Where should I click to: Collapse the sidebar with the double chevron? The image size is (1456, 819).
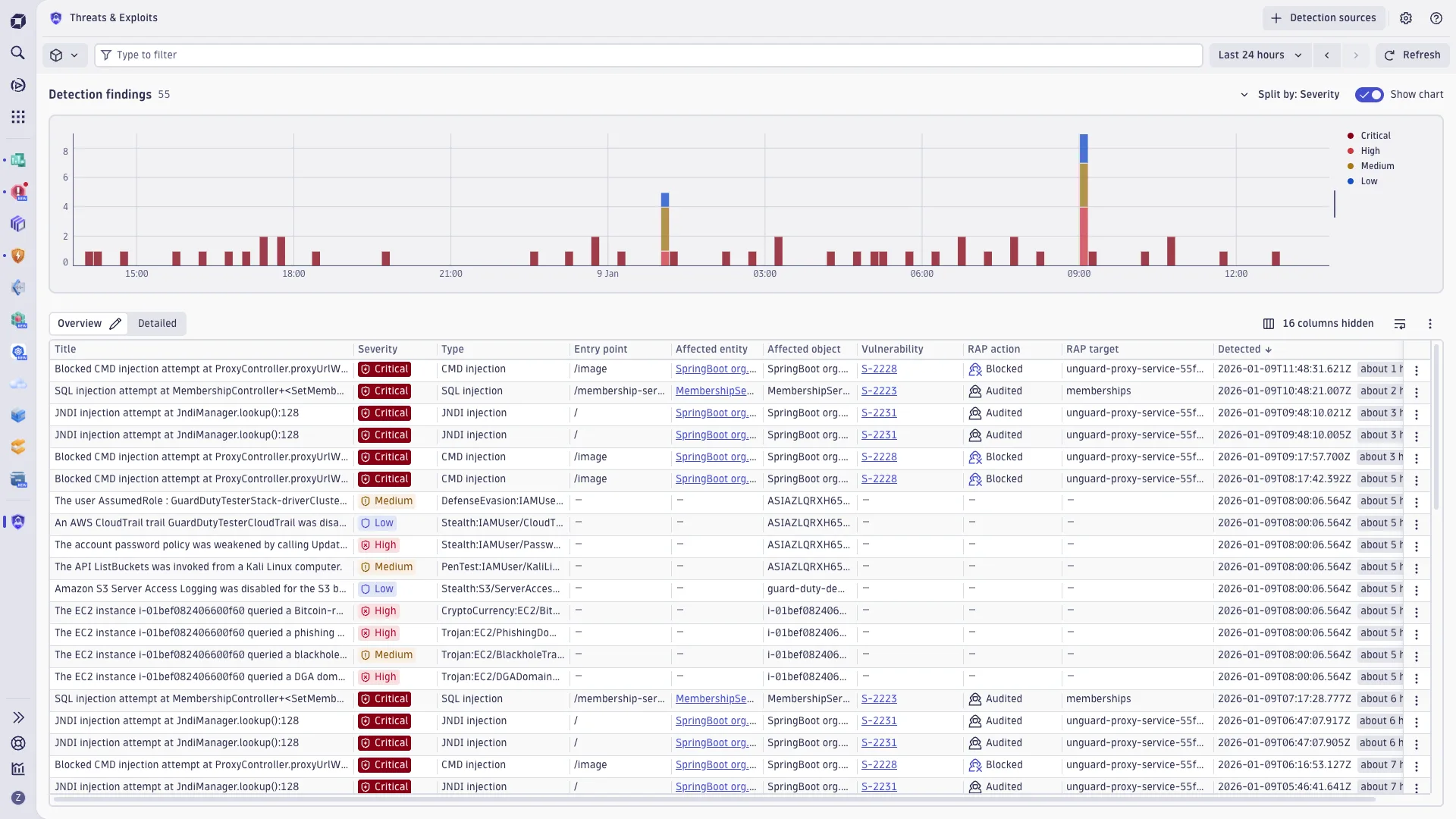[18, 717]
